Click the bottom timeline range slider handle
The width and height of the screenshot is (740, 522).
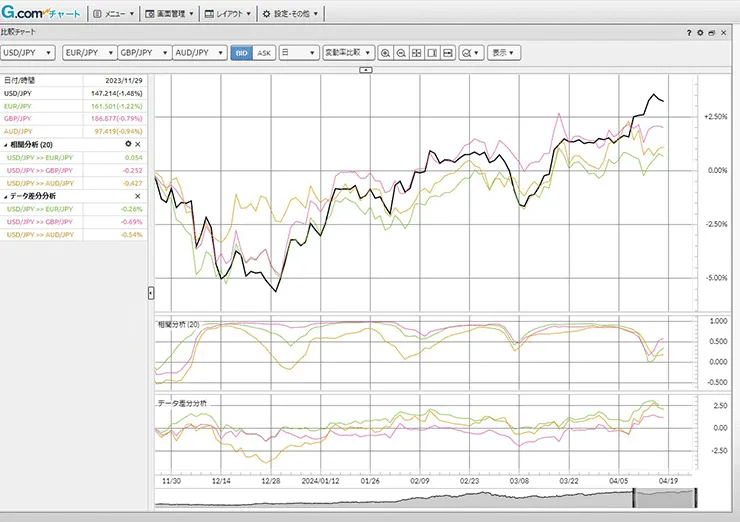pos(667,497)
